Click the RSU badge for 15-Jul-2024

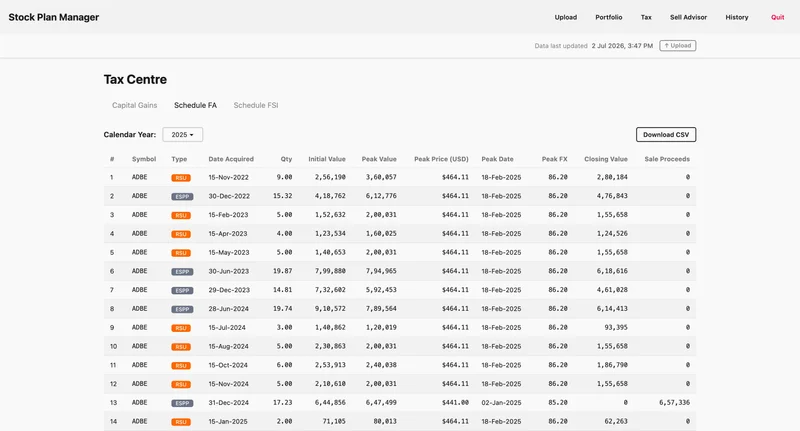(181, 328)
